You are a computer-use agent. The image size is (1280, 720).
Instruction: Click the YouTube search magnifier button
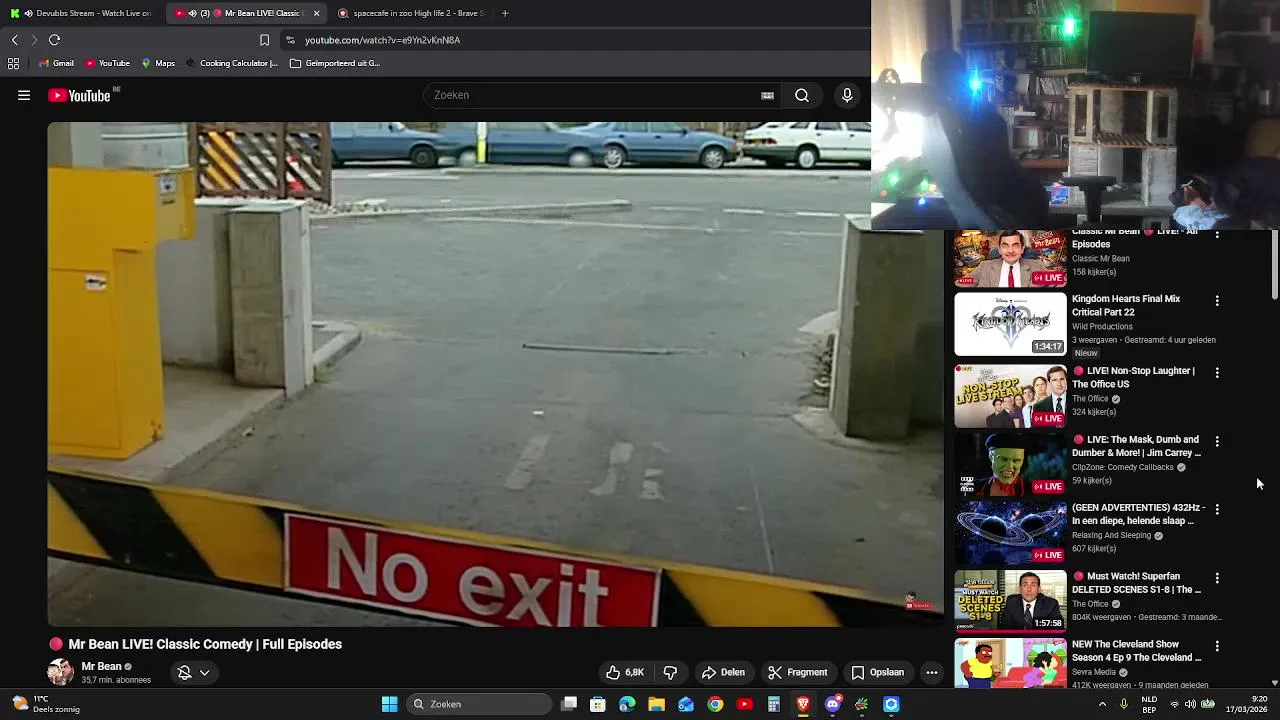(x=802, y=95)
